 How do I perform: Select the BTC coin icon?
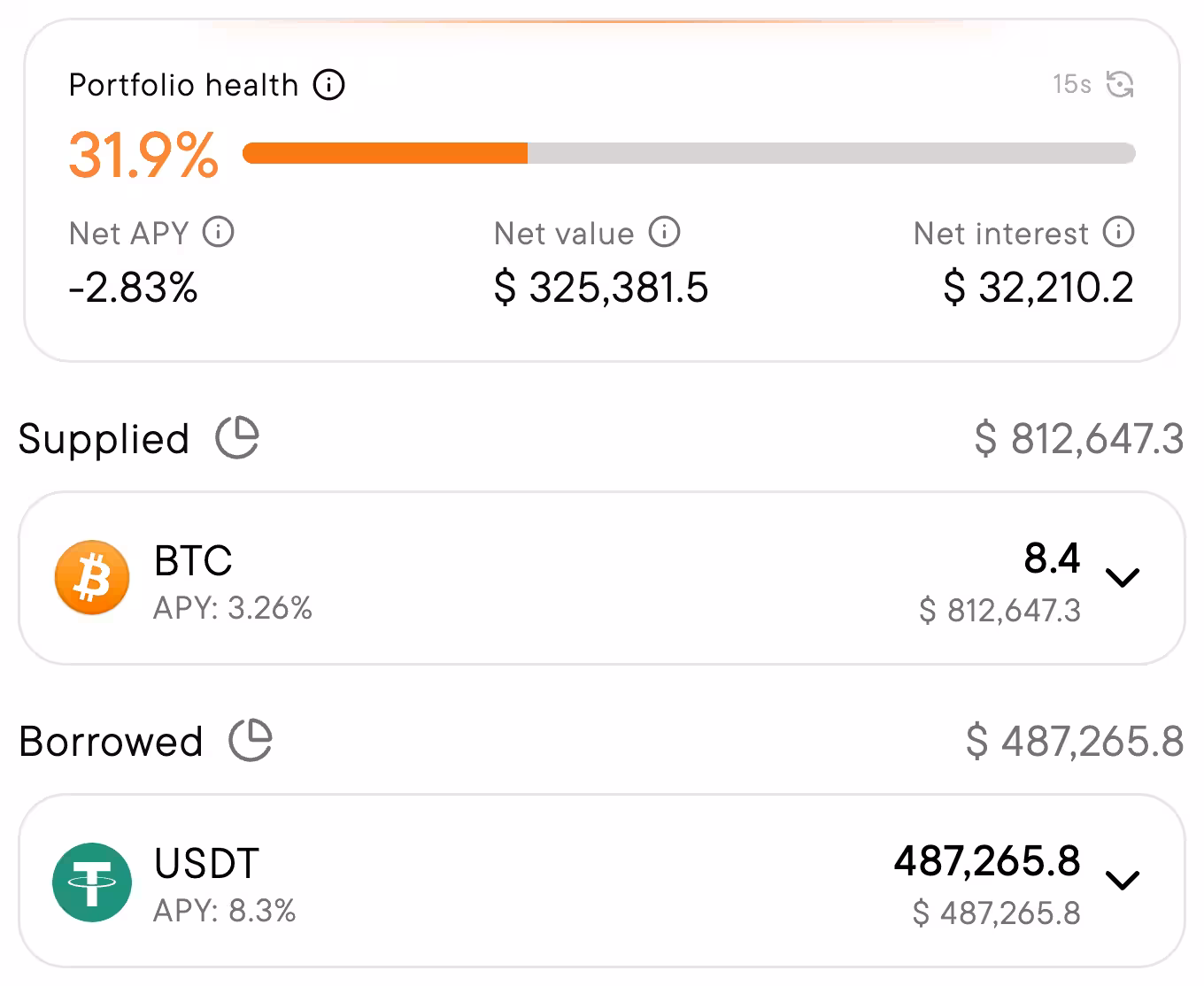point(91,577)
